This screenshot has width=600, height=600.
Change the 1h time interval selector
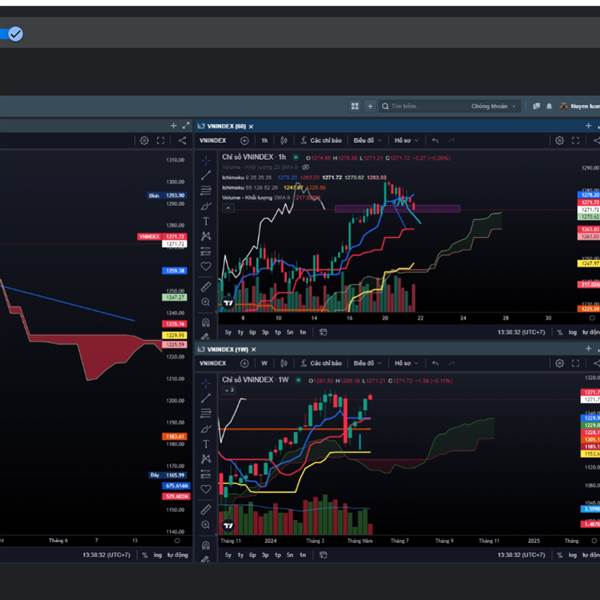pos(264,140)
